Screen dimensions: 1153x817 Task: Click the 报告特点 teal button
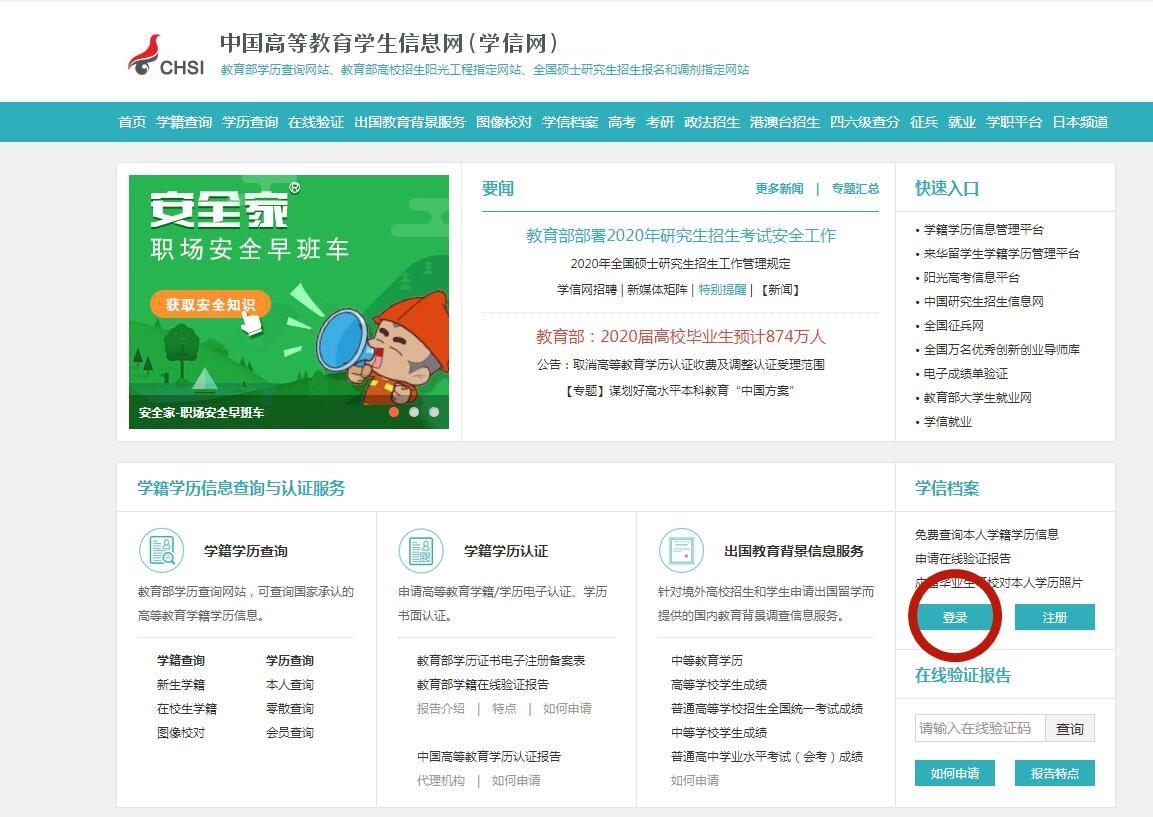[x=1054, y=773]
